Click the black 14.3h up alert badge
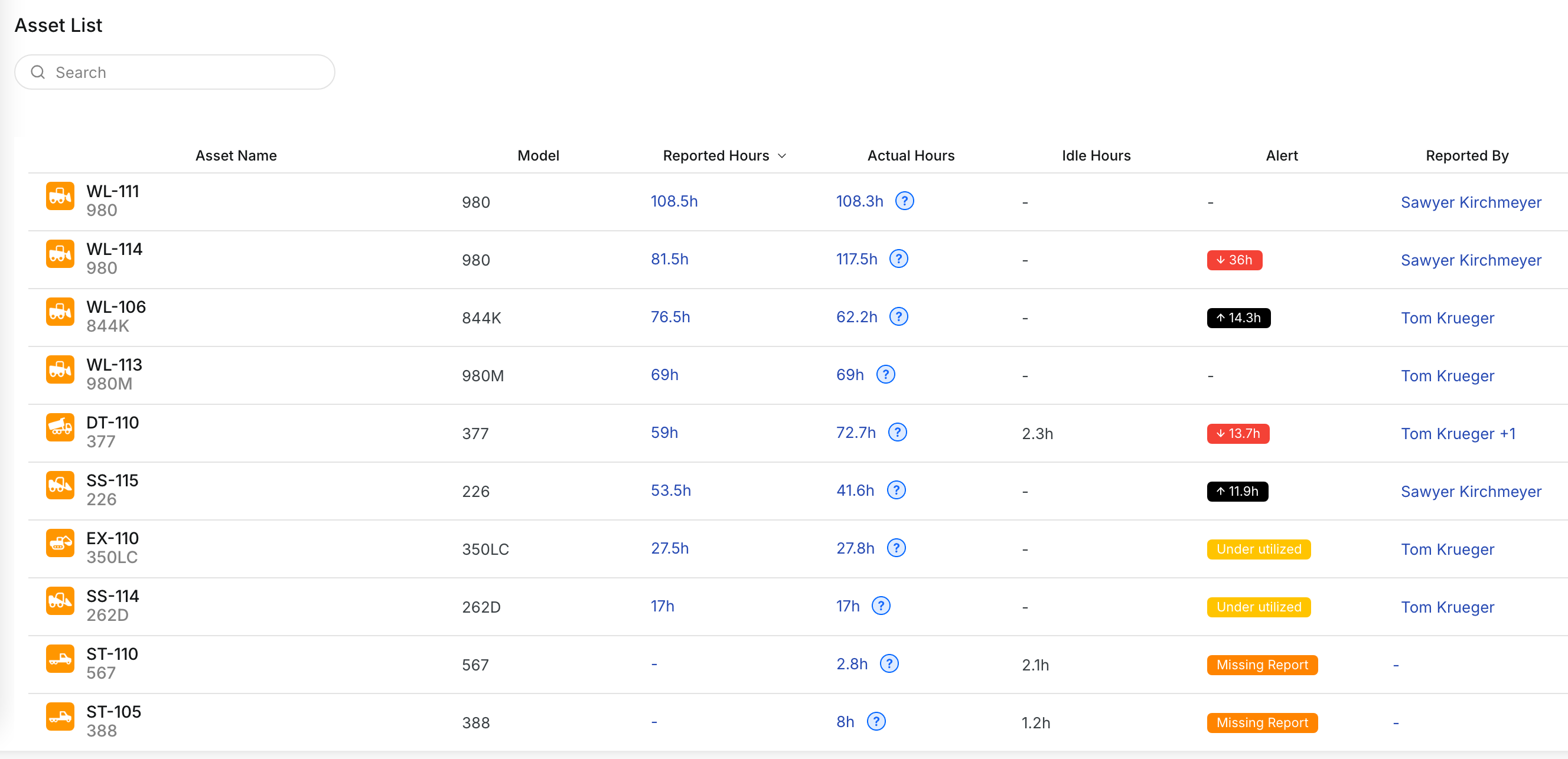The width and height of the screenshot is (1568, 759). coord(1238,318)
